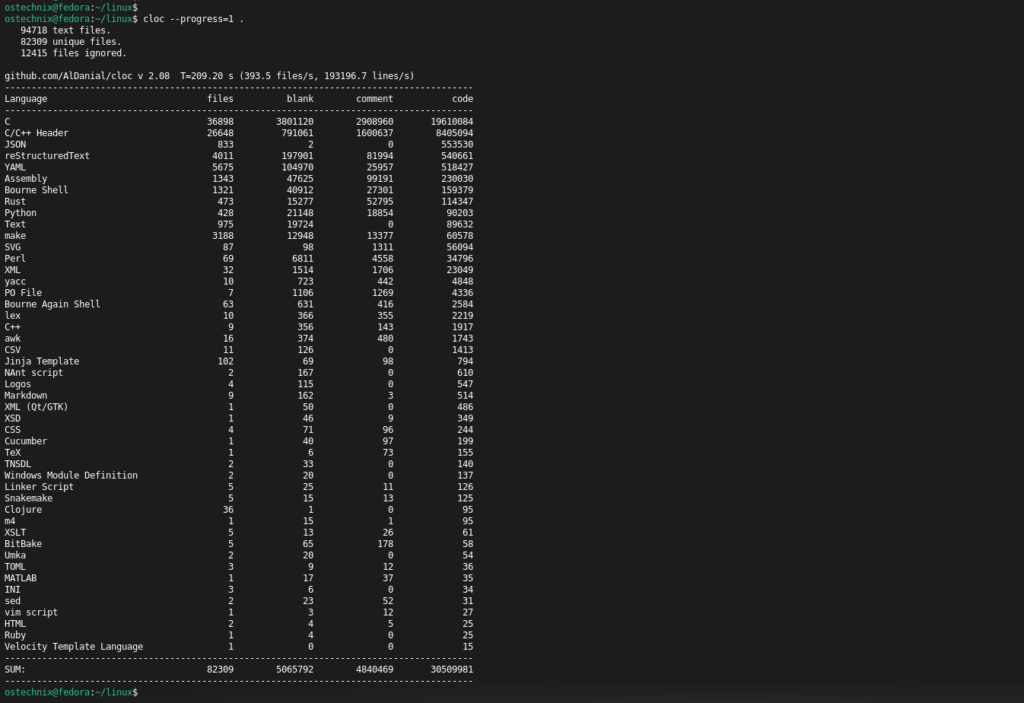Click the 'TeX' language name
1024x703 pixels.
(x=12, y=453)
